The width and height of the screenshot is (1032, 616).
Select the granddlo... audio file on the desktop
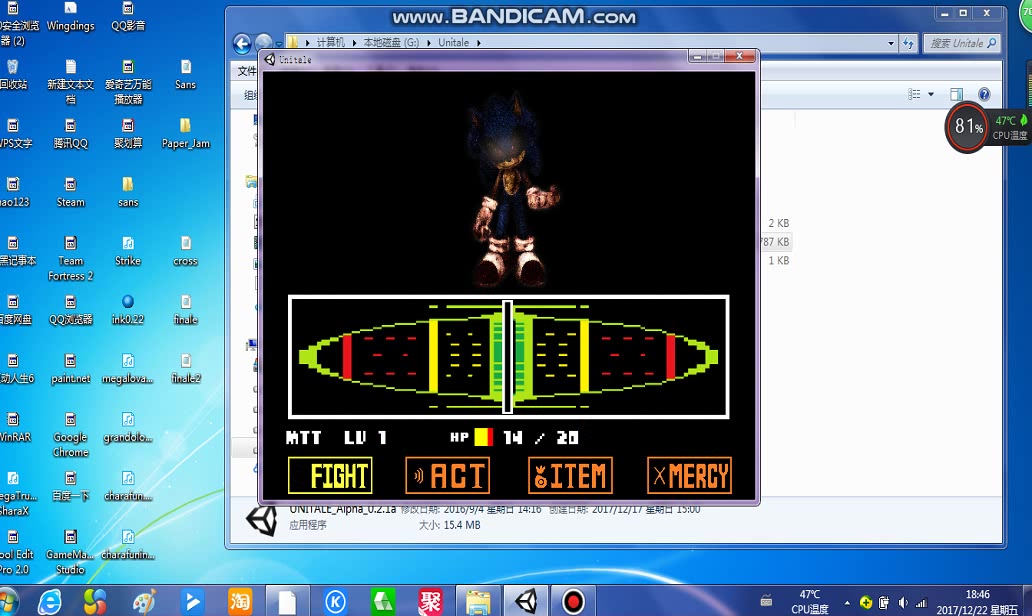(128, 427)
